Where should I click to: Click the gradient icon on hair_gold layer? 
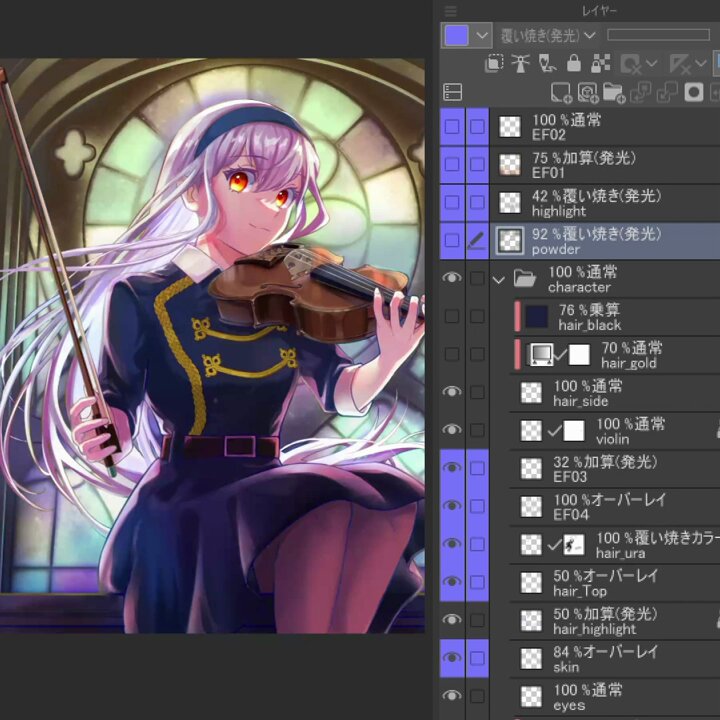coord(541,354)
